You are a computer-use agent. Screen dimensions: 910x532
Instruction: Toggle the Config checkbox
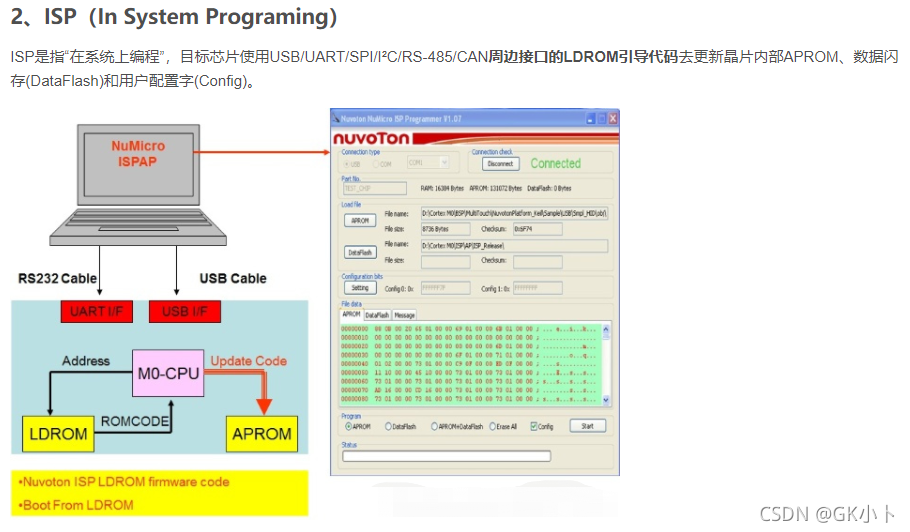534,426
